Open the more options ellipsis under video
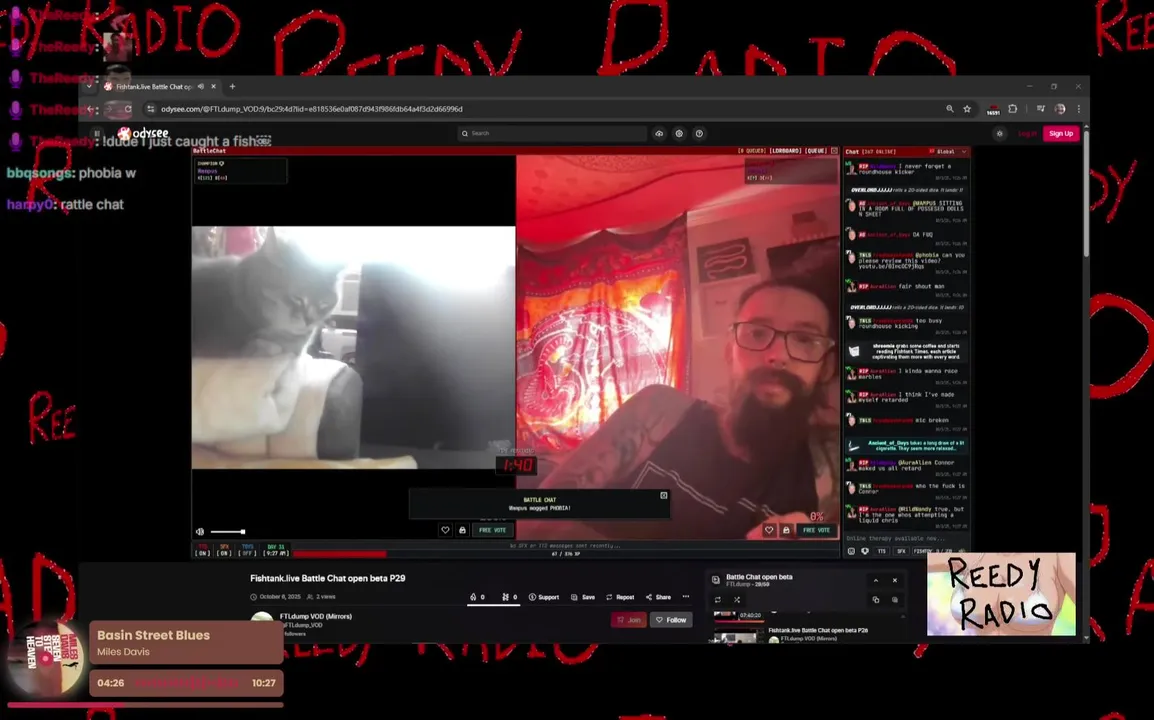The width and height of the screenshot is (1154, 720). click(686, 597)
